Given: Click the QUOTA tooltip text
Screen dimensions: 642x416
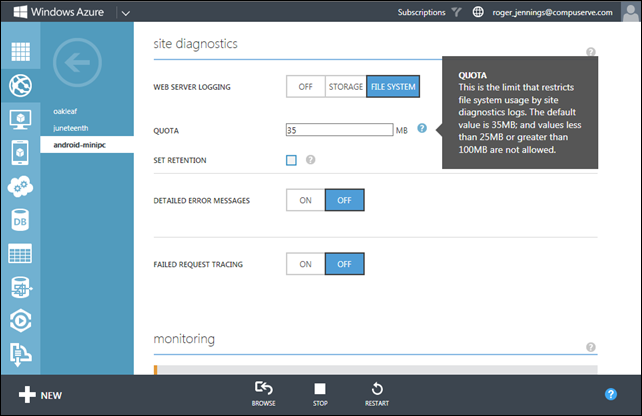Looking at the screenshot, I should click(520, 113).
